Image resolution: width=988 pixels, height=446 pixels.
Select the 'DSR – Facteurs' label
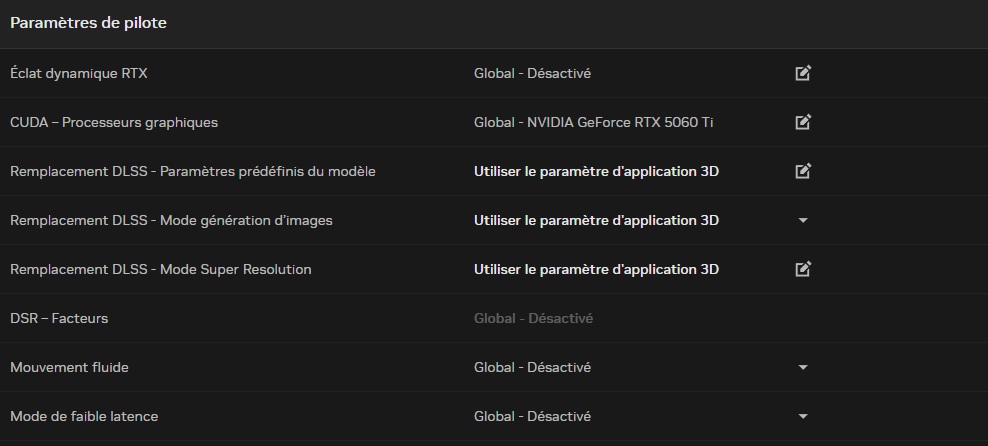point(59,318)
